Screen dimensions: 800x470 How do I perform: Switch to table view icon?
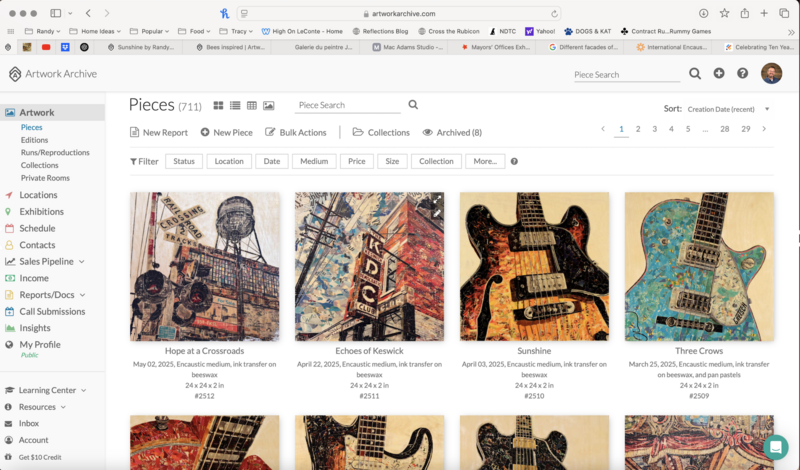[252, 105]
